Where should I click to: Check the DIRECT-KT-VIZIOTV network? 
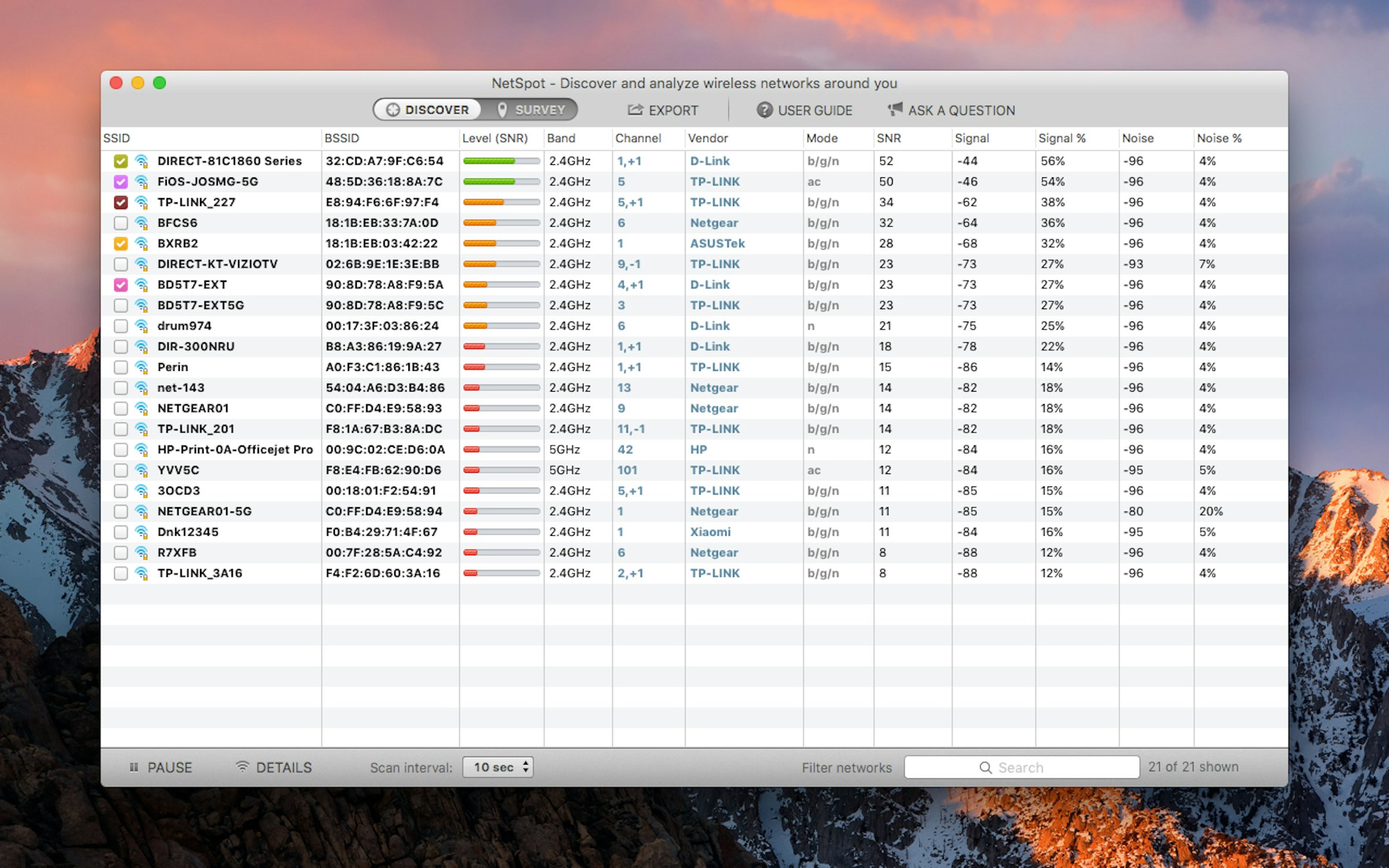pos(120,263)
